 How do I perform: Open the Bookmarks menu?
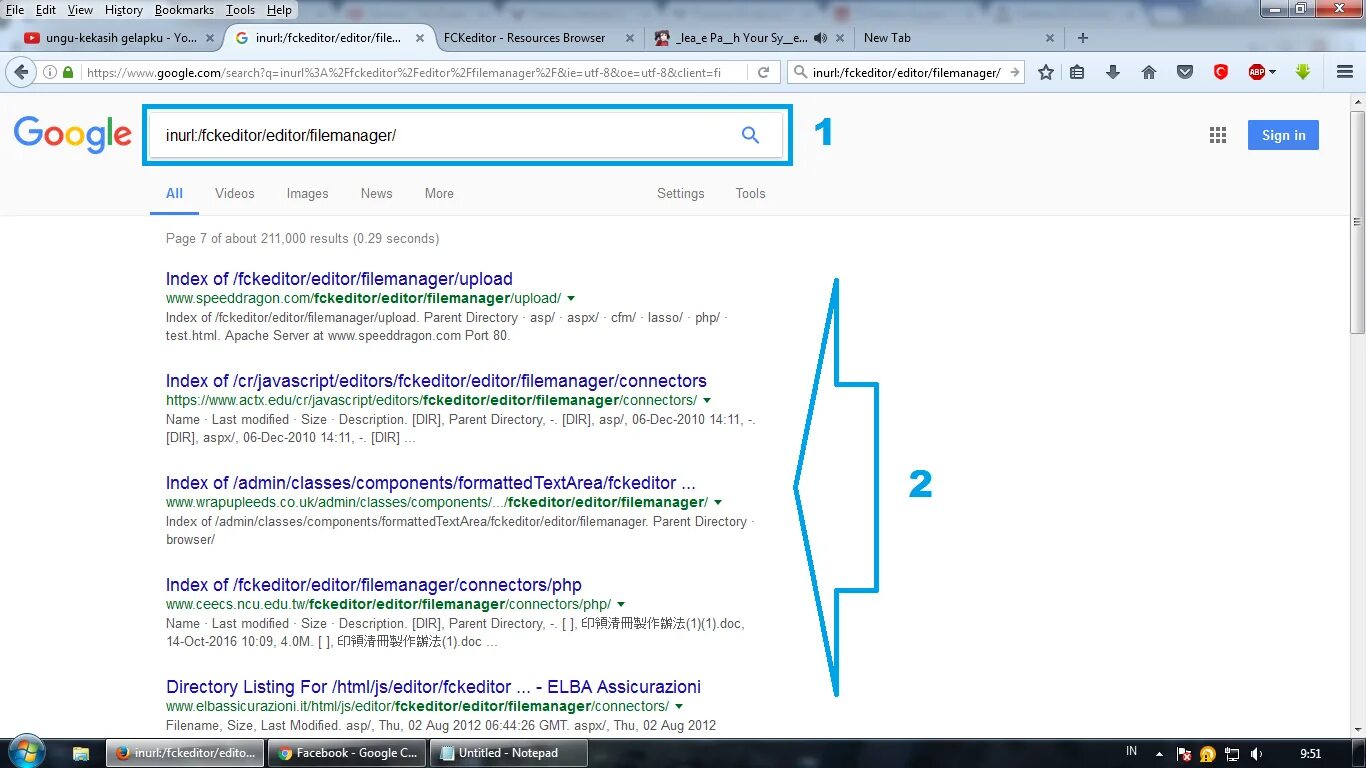[x=184, y=10]
